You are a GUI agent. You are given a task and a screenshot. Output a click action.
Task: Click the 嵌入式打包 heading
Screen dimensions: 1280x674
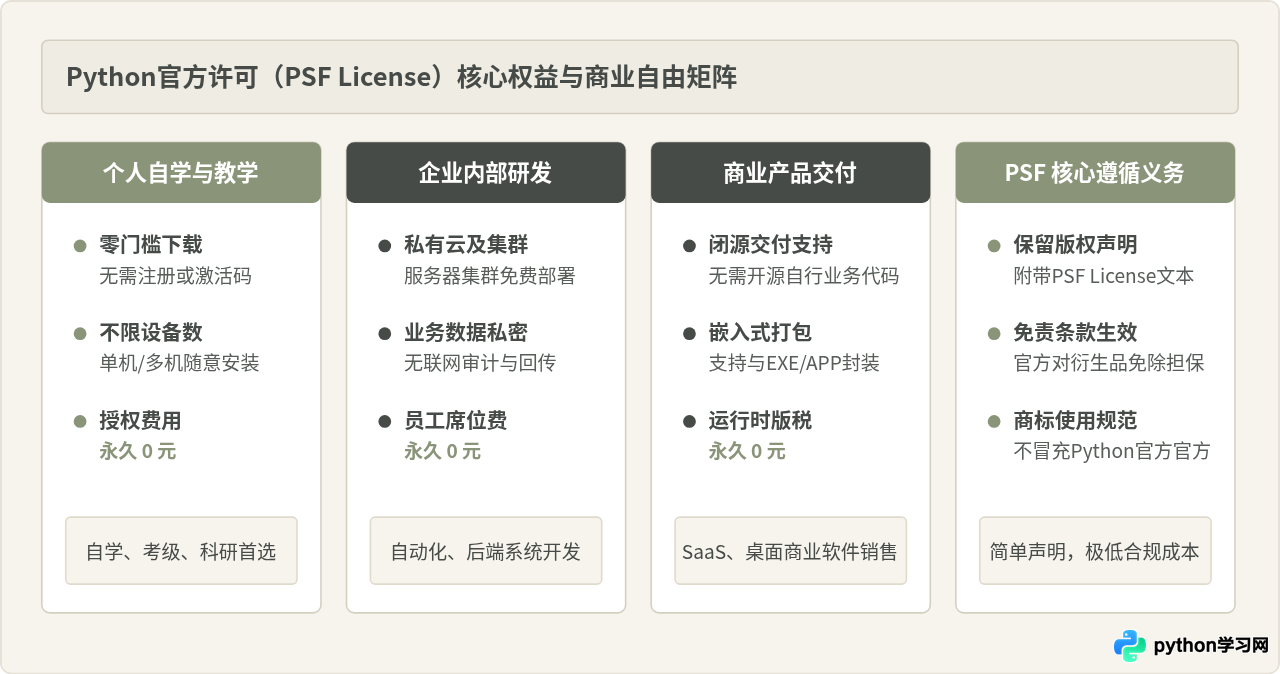[760, 333]
